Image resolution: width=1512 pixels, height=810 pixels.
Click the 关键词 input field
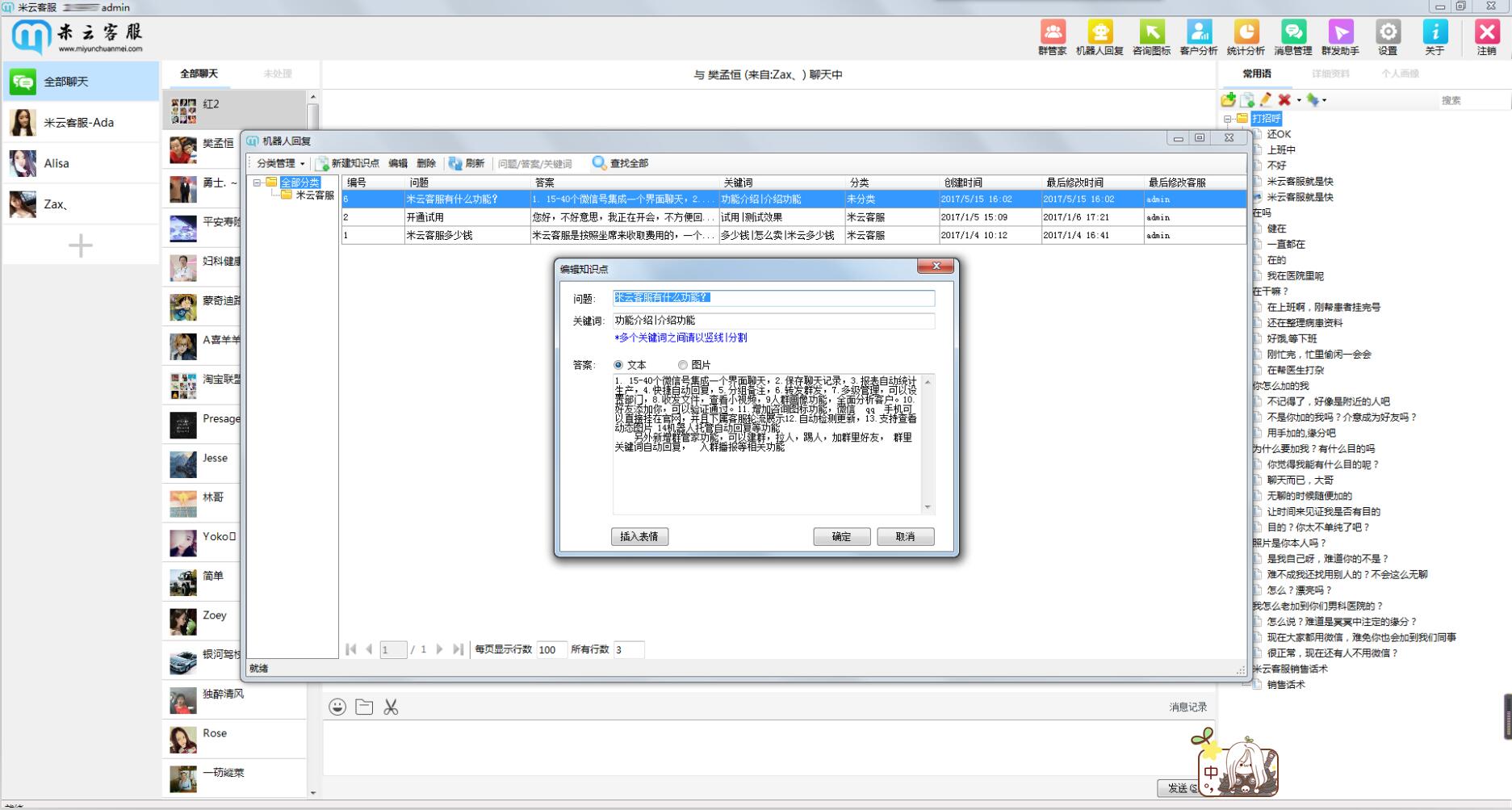pyautogui.click(x=773, y=321)
